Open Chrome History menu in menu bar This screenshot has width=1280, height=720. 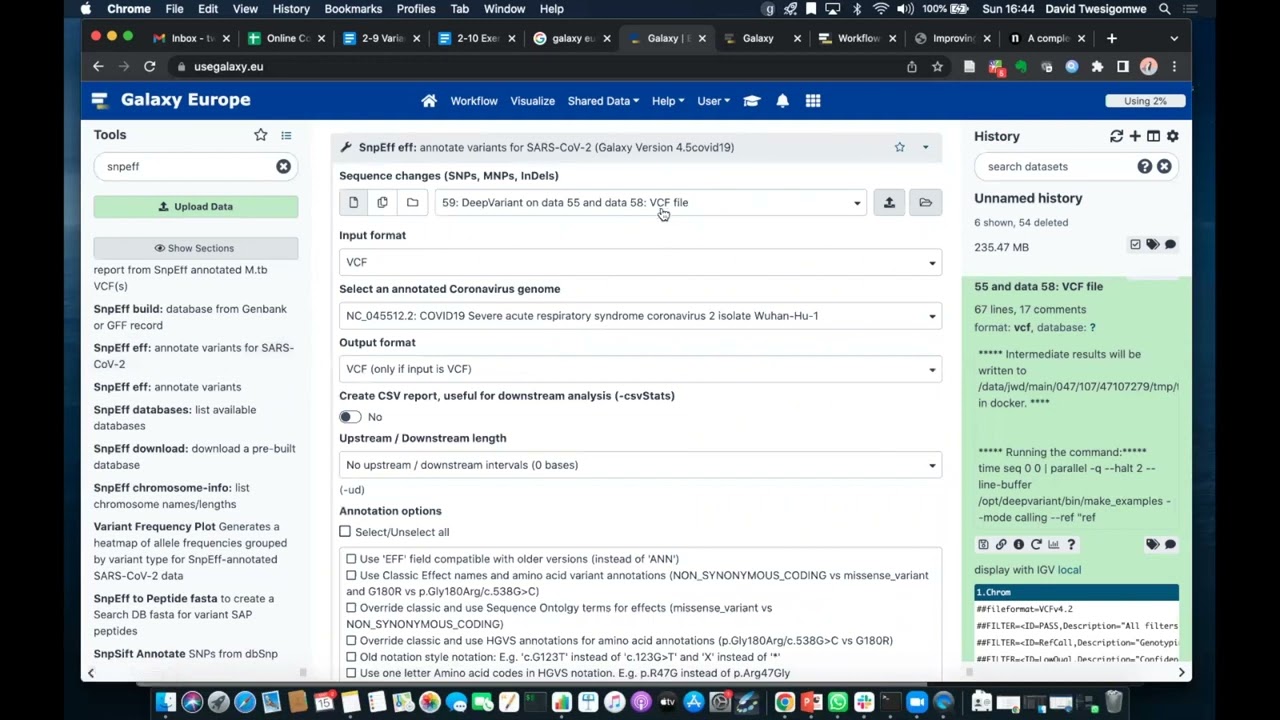pos(291,9)
